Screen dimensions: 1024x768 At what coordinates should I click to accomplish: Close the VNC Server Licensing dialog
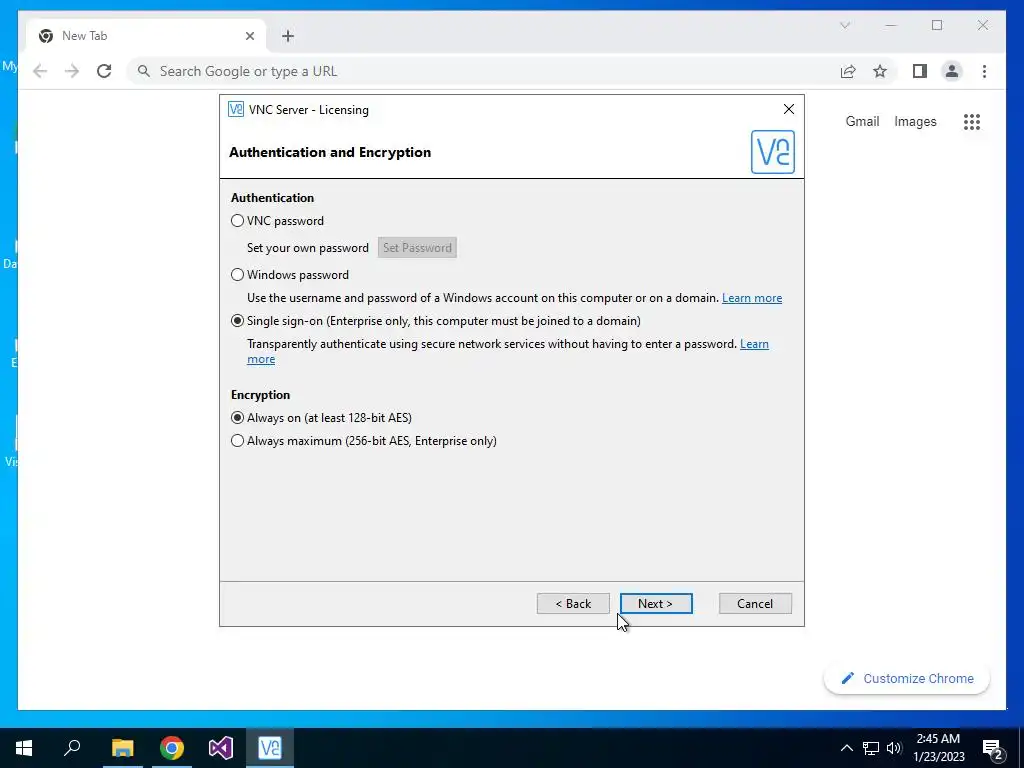point(789,109)
